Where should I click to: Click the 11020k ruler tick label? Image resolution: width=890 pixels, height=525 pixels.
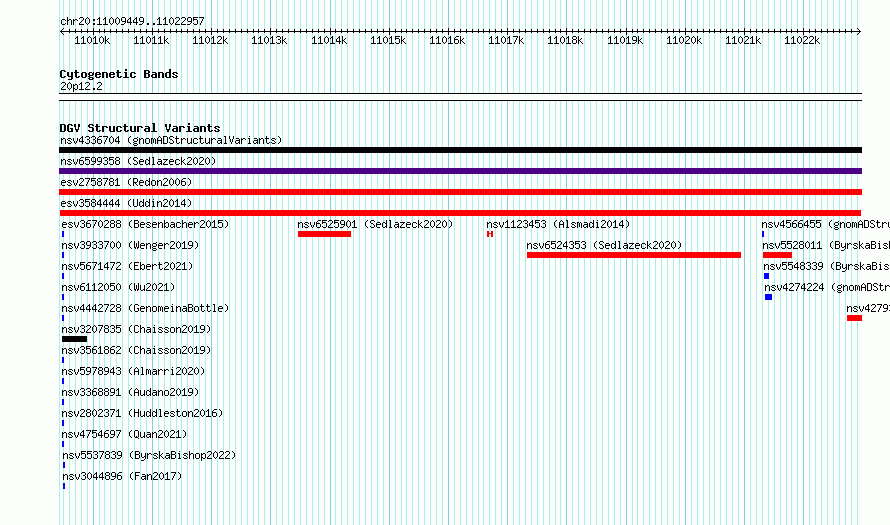click(x=683, y=41)
